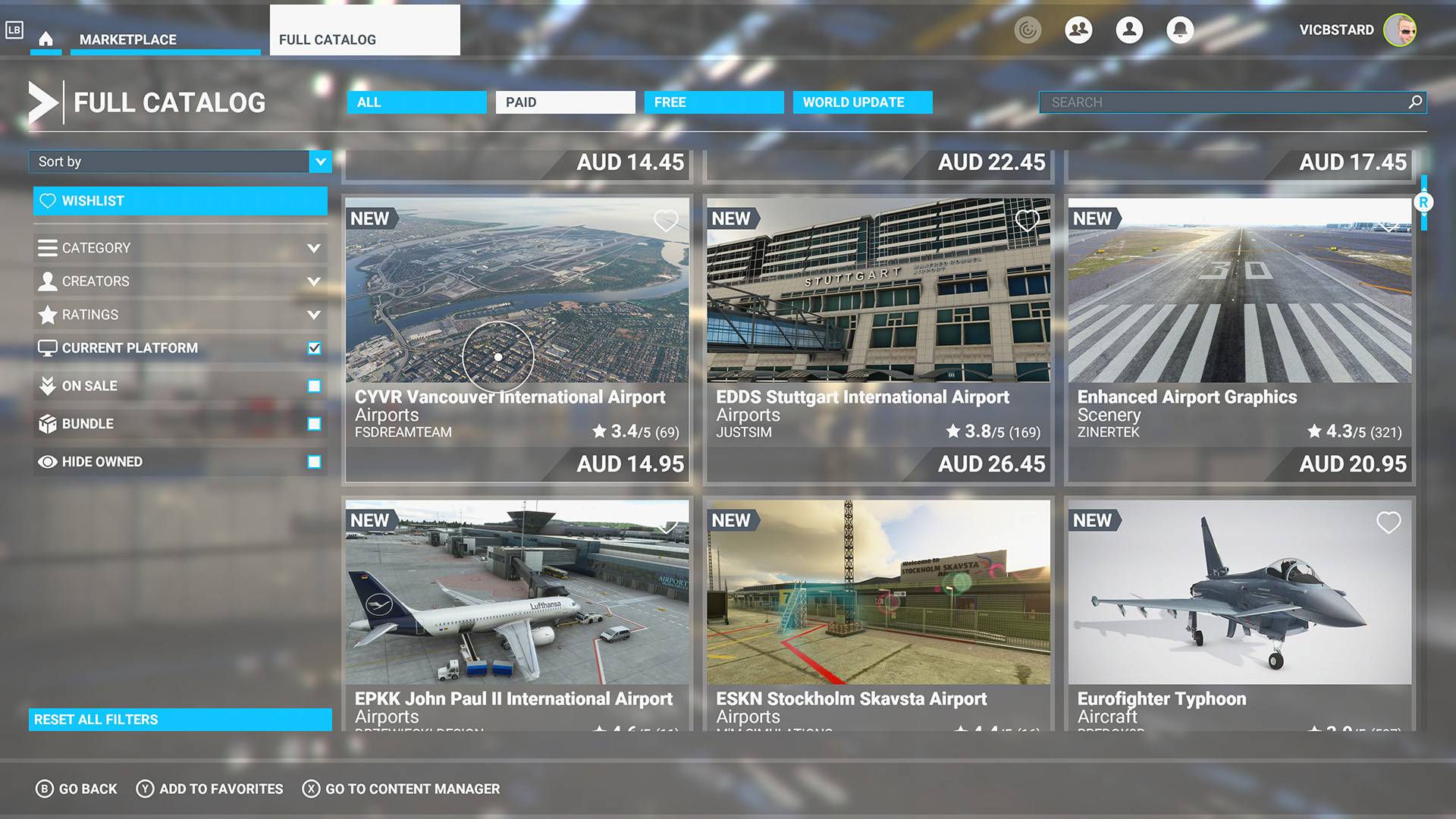Screen dimensions: 1456x819
Task: Click RESET ALL FILTERS button
Action: (x=182, y=718)
